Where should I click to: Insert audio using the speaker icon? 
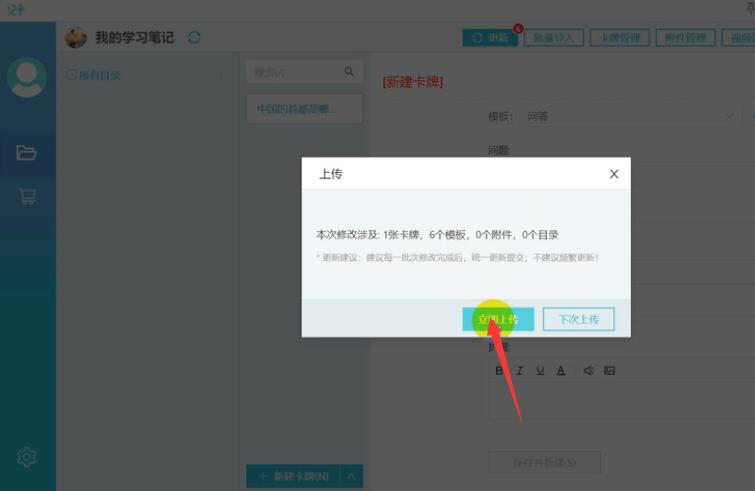pyautogui.click(x=588, y=370)
